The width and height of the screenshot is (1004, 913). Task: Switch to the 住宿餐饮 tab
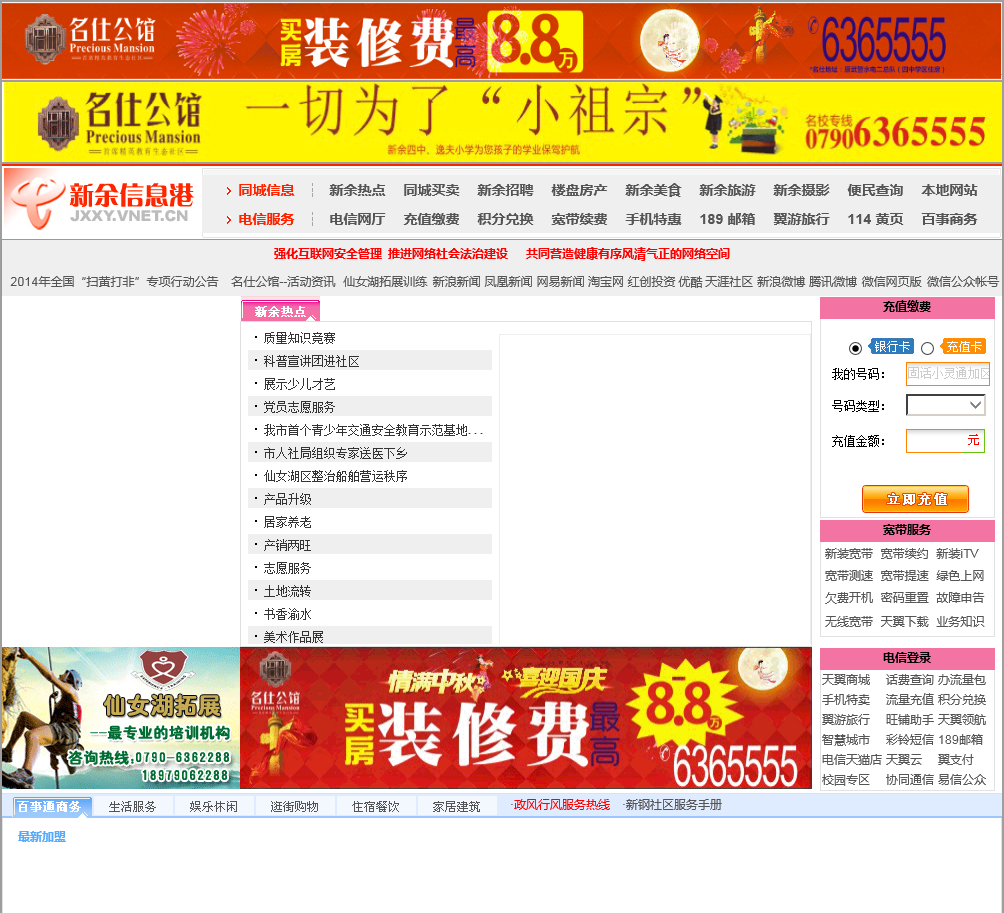coord(376,807)
